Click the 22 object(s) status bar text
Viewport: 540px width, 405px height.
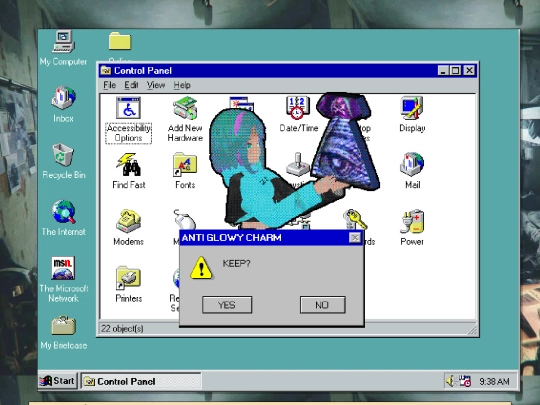point(122,329)
